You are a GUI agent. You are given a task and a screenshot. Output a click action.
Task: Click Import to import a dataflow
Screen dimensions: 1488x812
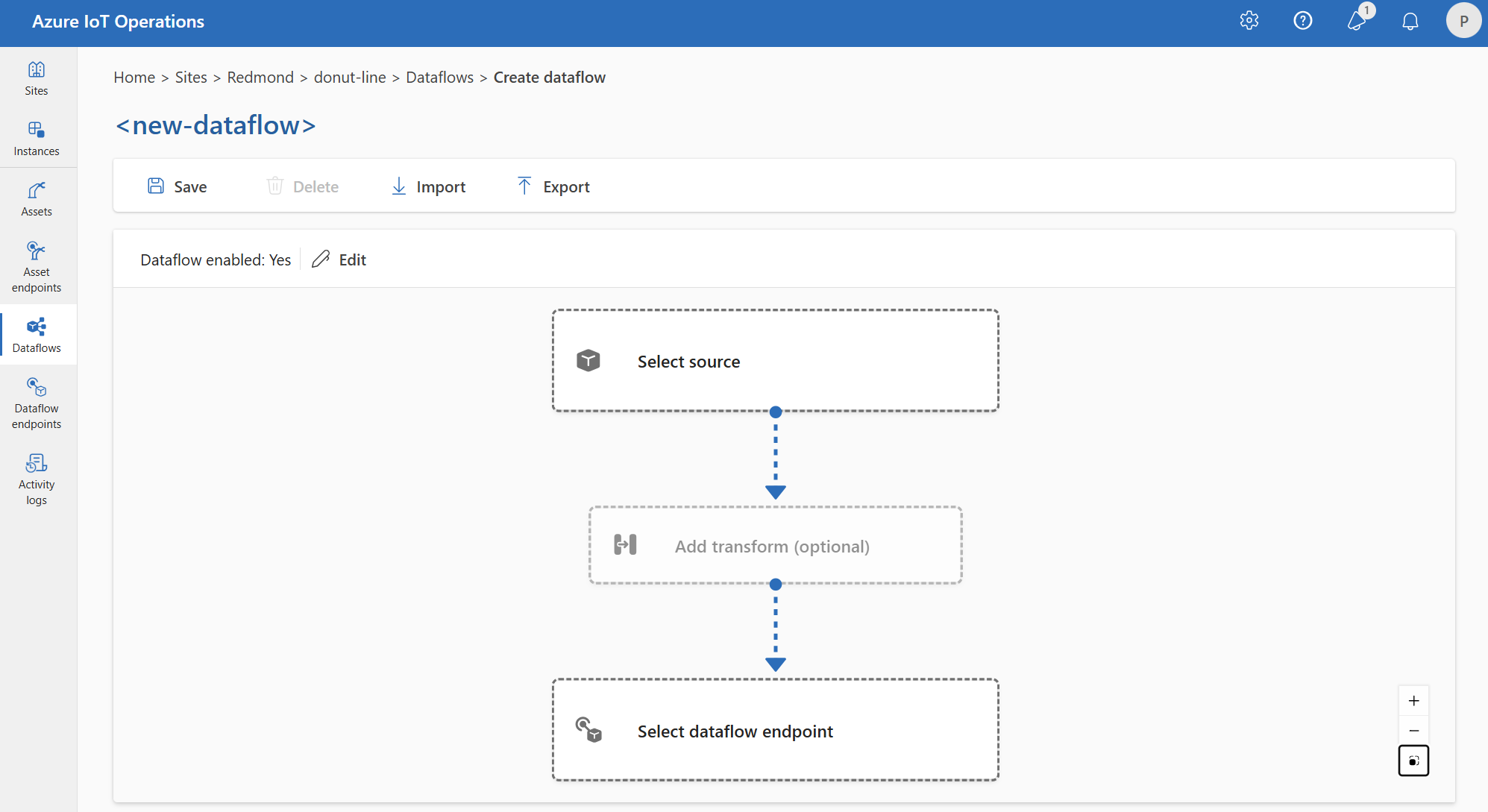427,186
